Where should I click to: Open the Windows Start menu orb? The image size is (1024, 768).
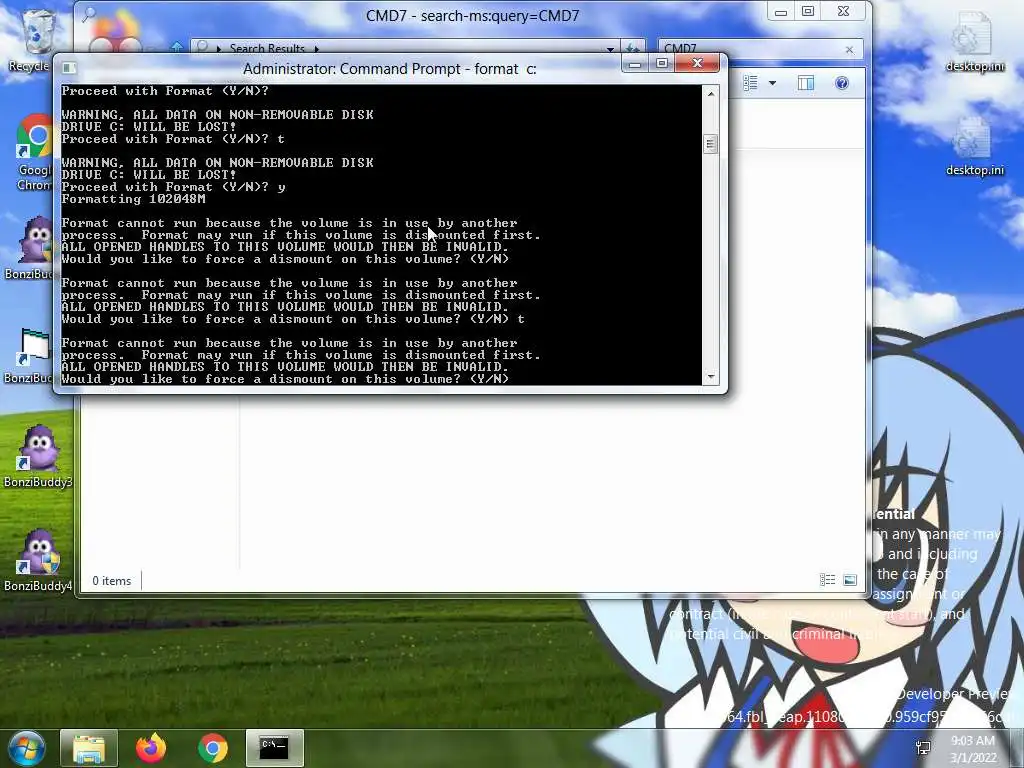[26, 748]
